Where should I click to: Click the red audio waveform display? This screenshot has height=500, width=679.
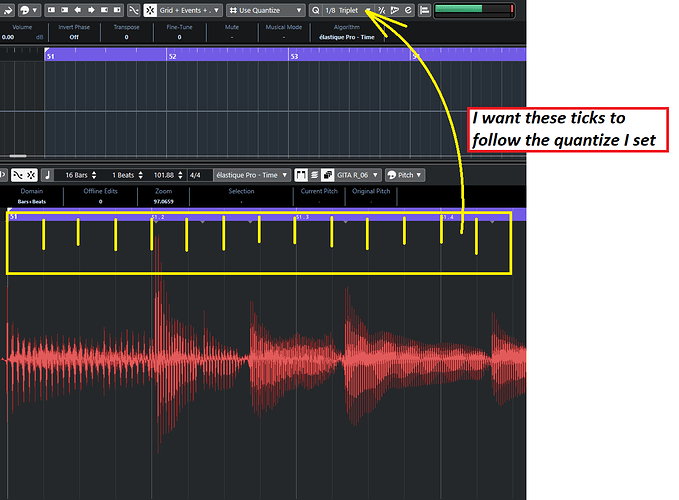[263, 359]
